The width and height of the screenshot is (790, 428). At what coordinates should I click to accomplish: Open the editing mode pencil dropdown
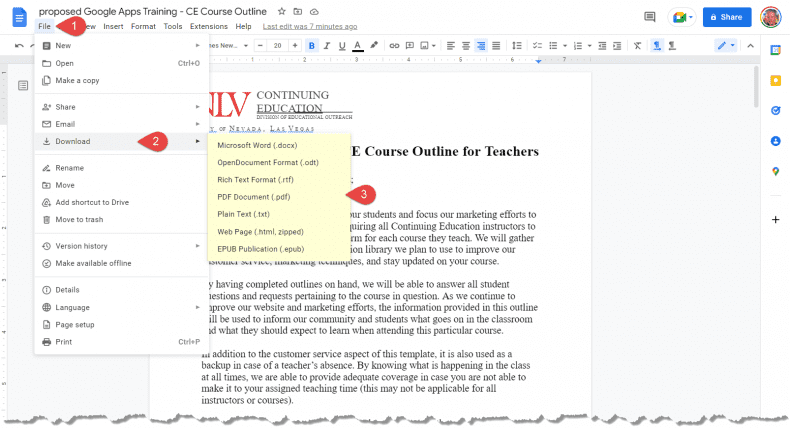(725, 46)
